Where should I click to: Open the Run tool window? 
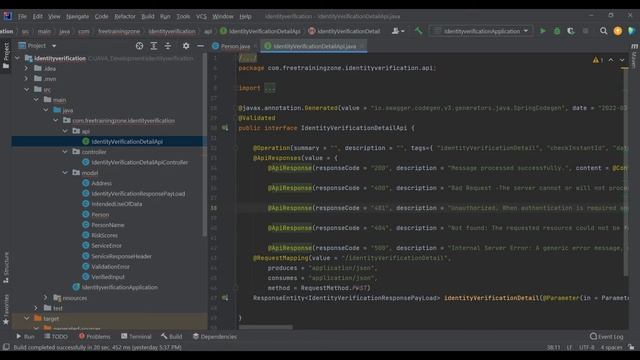(25, 336)
